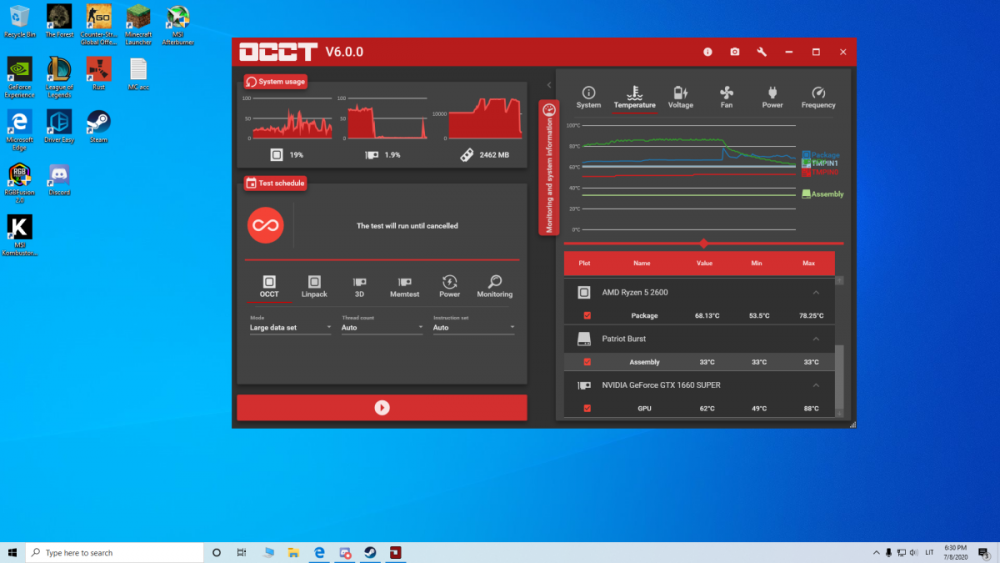This screenshot has width=1000, height=563.
Task: Collapse the monitoring panel with left chevron
Action: click(x=549, y=85)
